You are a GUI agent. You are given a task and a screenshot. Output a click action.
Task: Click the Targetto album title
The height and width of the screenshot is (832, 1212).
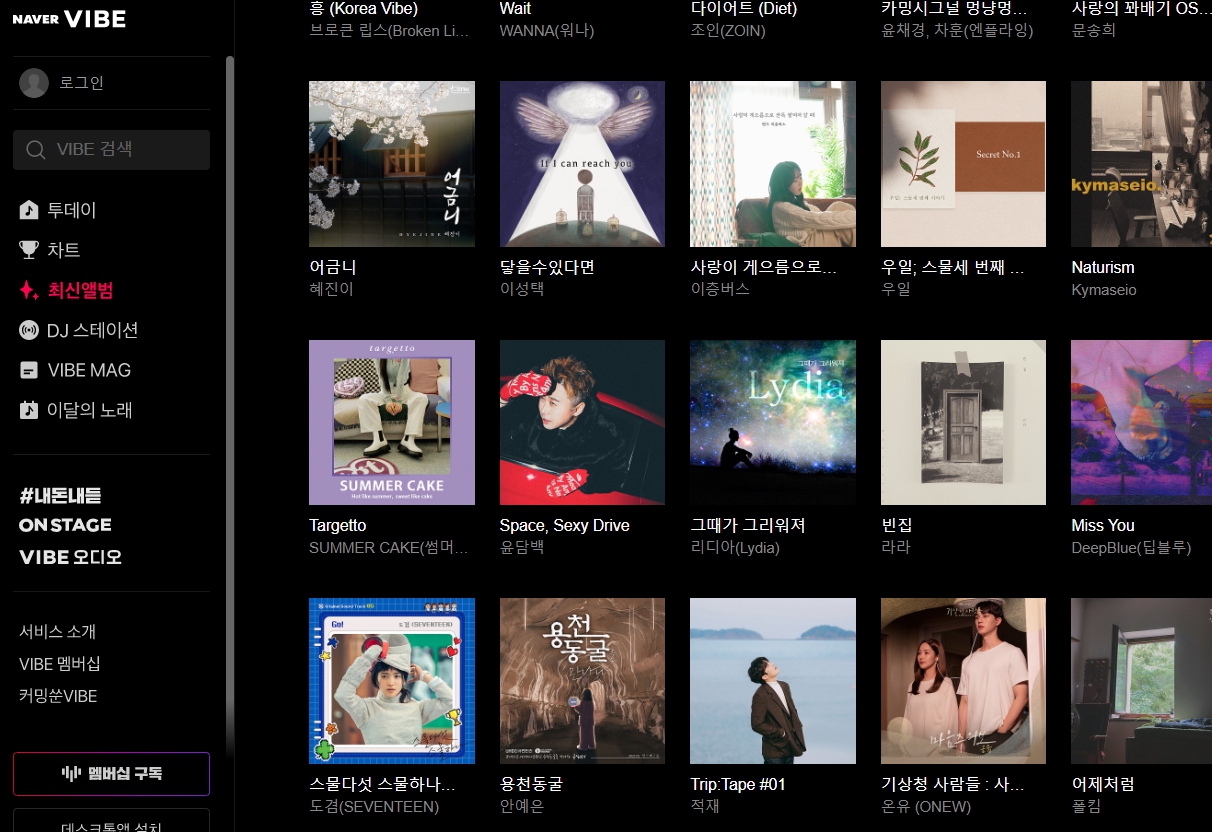coord(338,525)
